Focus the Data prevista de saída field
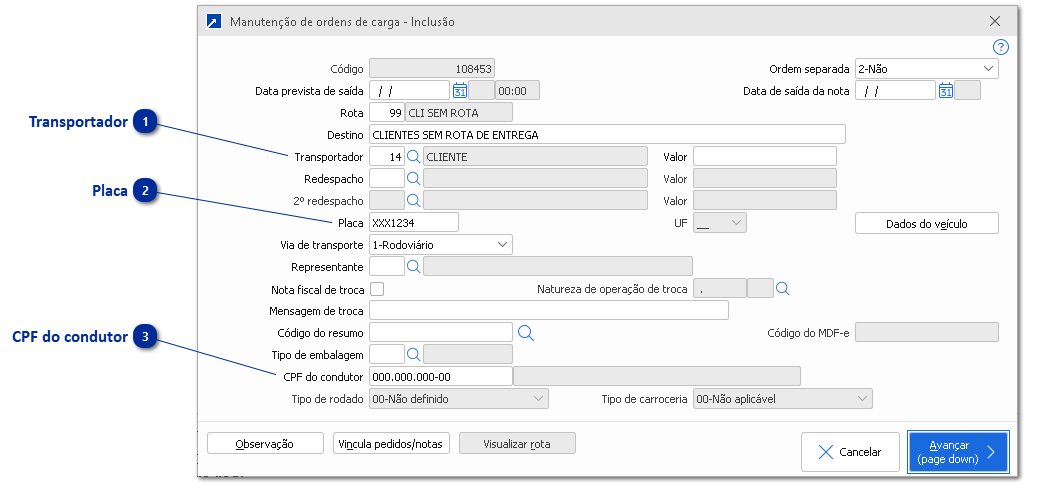Viewport: 1041px width, 493px height. pyautogui.click(x=409, y=90)
